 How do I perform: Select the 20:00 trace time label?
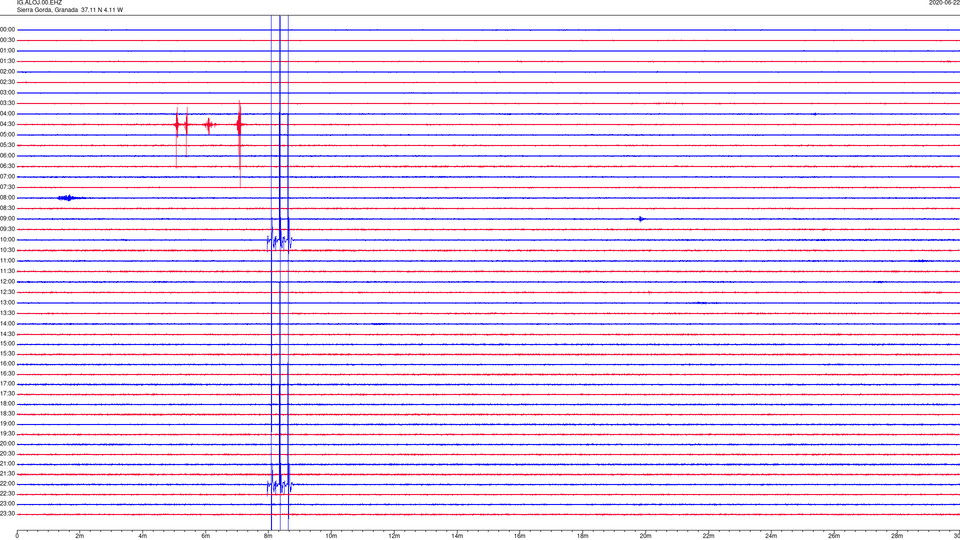[x=8, y=444]
